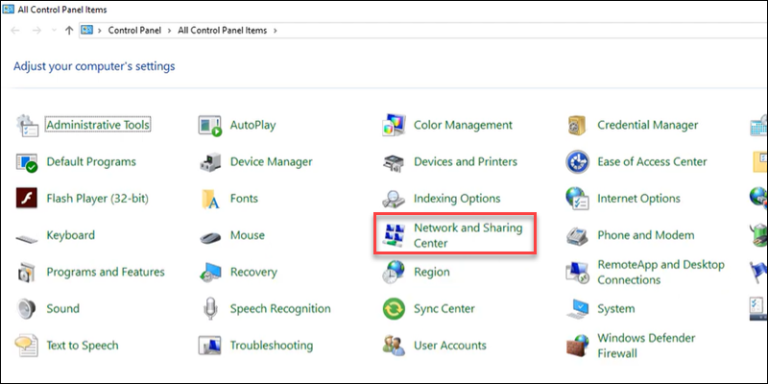This screenshot has height=384, width=768.
Task: Click the Speech Recognition microphone icon
Action: 210,309
